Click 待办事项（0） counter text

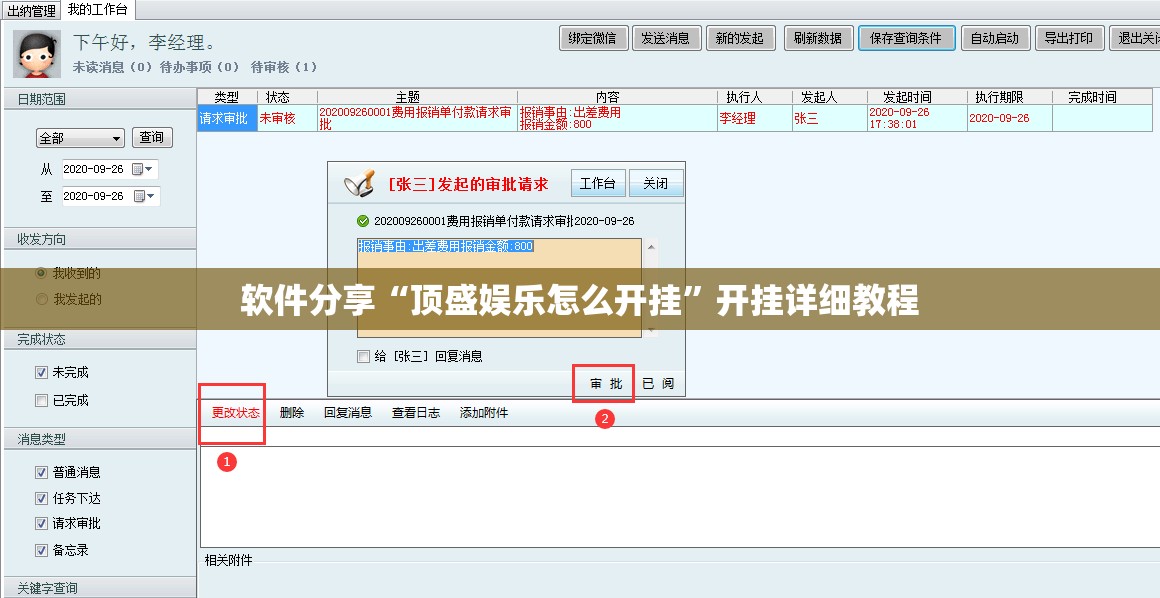[x=199, y=67]
